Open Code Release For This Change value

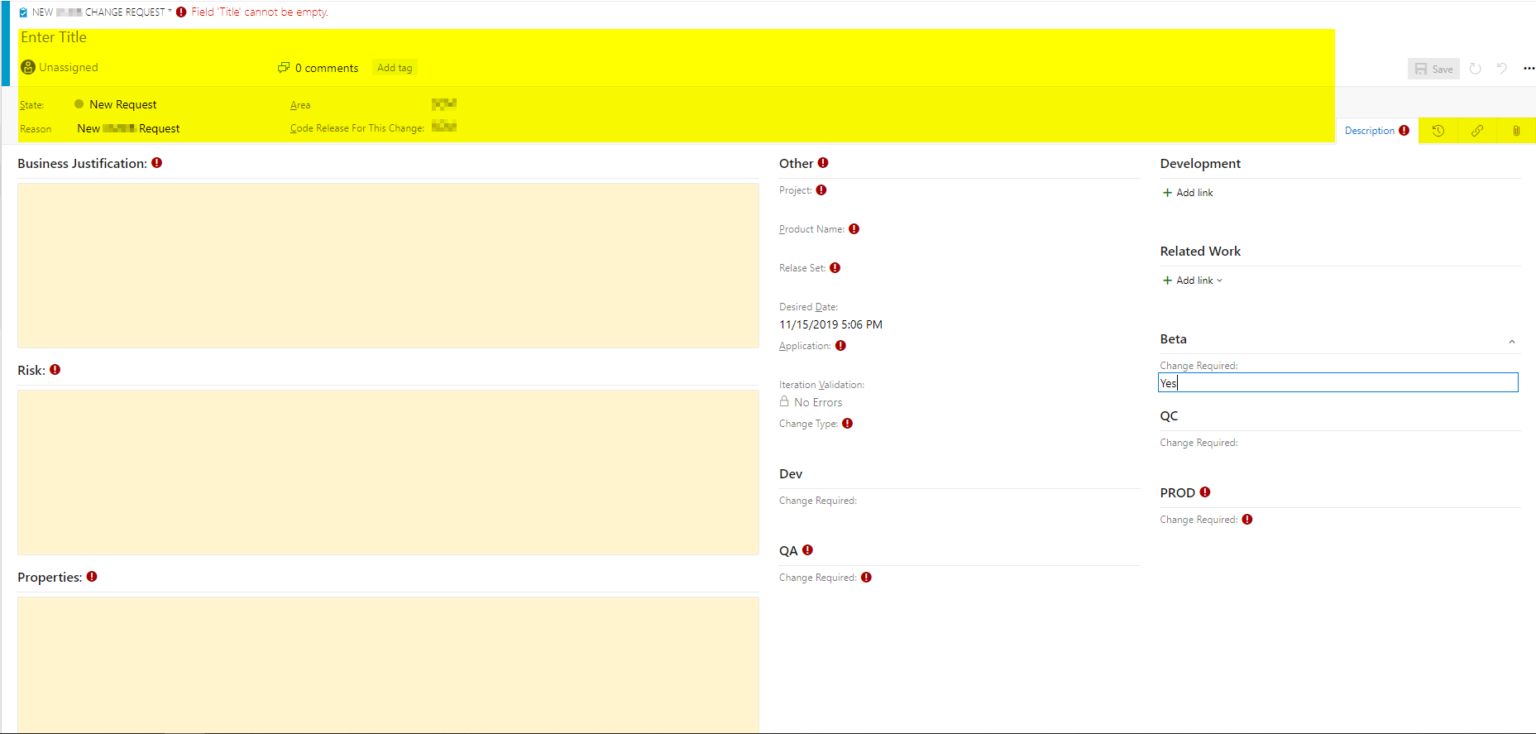[x=444, y=127]
